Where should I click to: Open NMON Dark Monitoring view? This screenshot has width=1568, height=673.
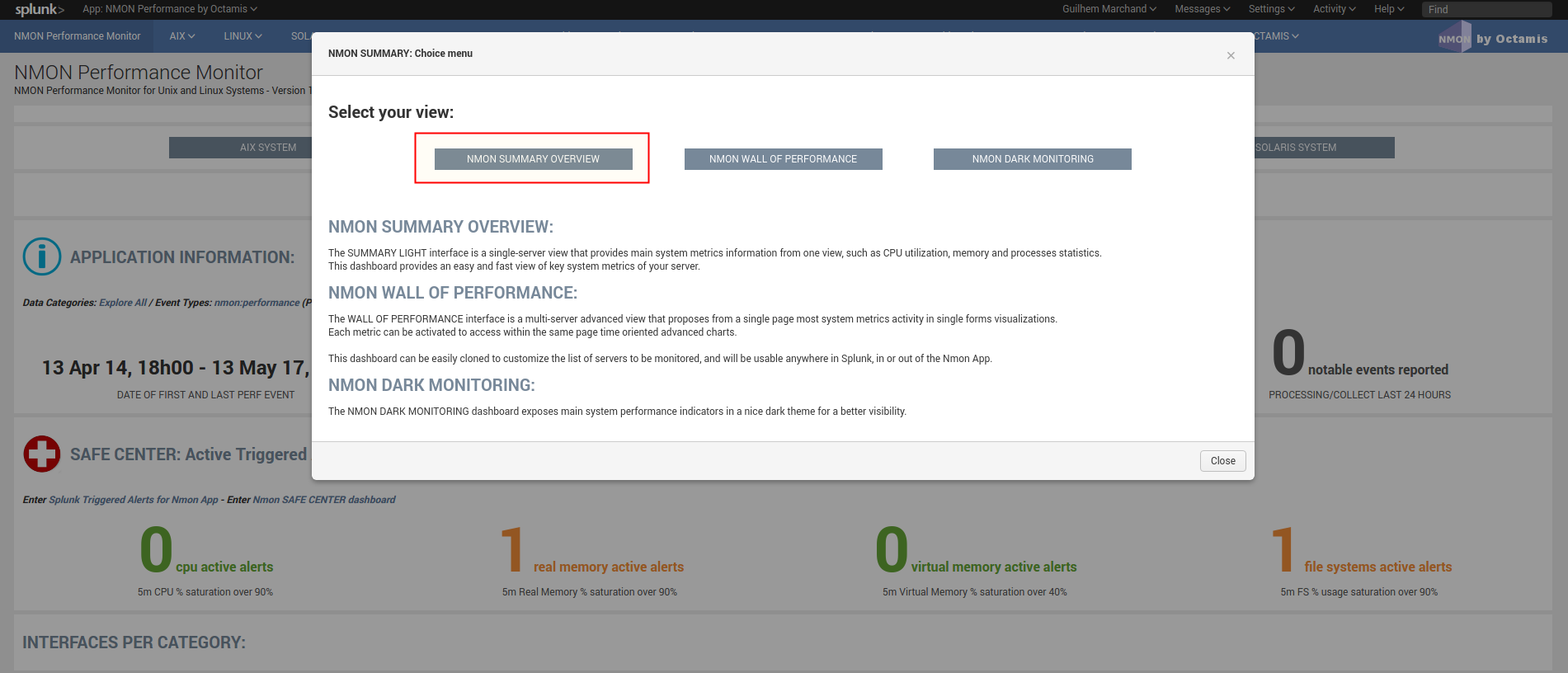tap(1032, 159)
